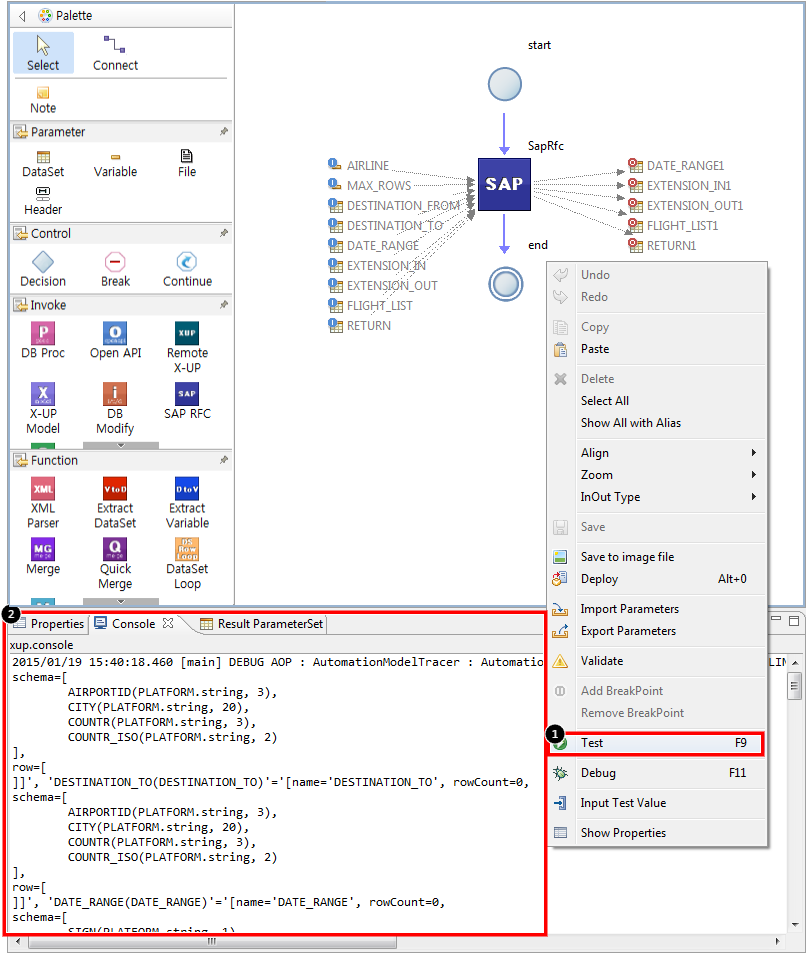Switch to the Result ParameterSet tab
807x954 pixels.
[x=262, y=624]
